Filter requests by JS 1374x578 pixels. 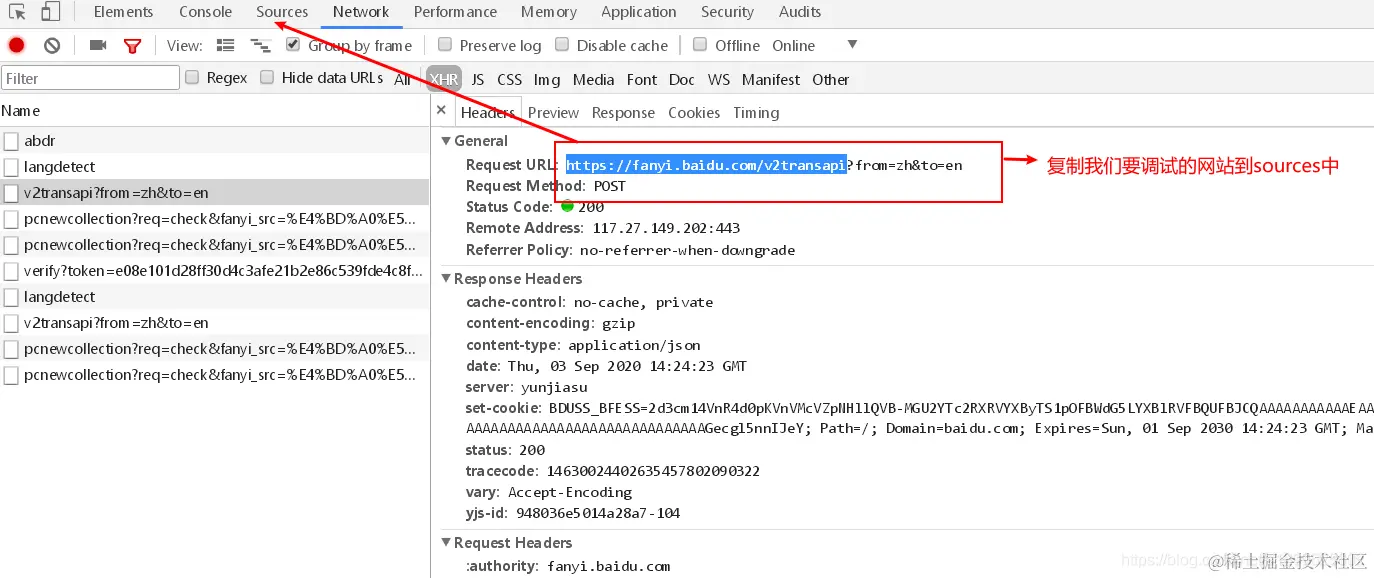coord(478,79)
